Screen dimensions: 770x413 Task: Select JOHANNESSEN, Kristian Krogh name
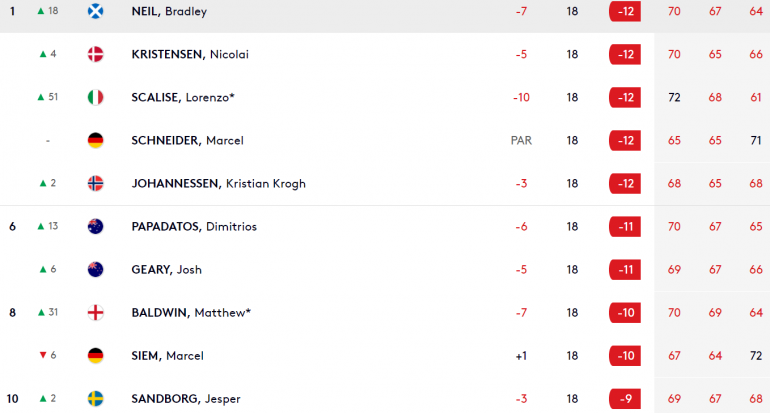tap(219, 184)
